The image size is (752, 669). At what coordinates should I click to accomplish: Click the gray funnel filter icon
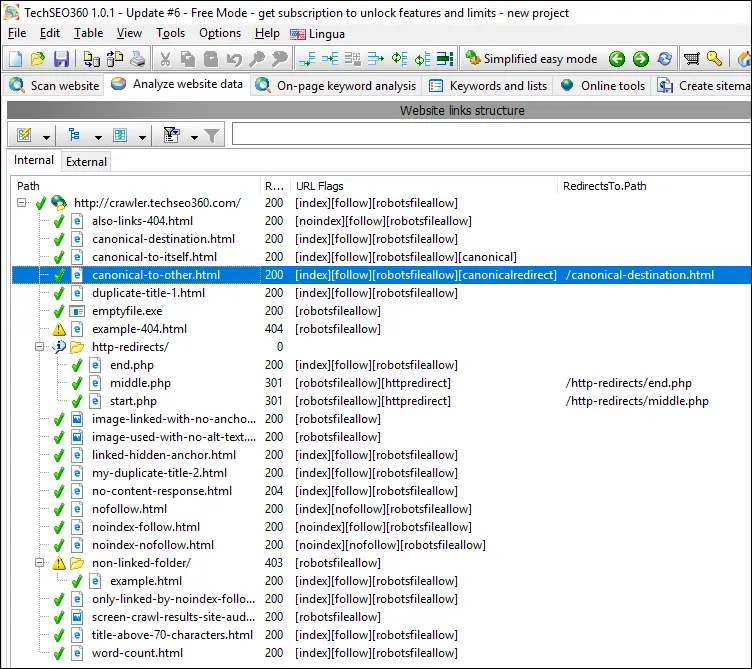tap(212, 135)
